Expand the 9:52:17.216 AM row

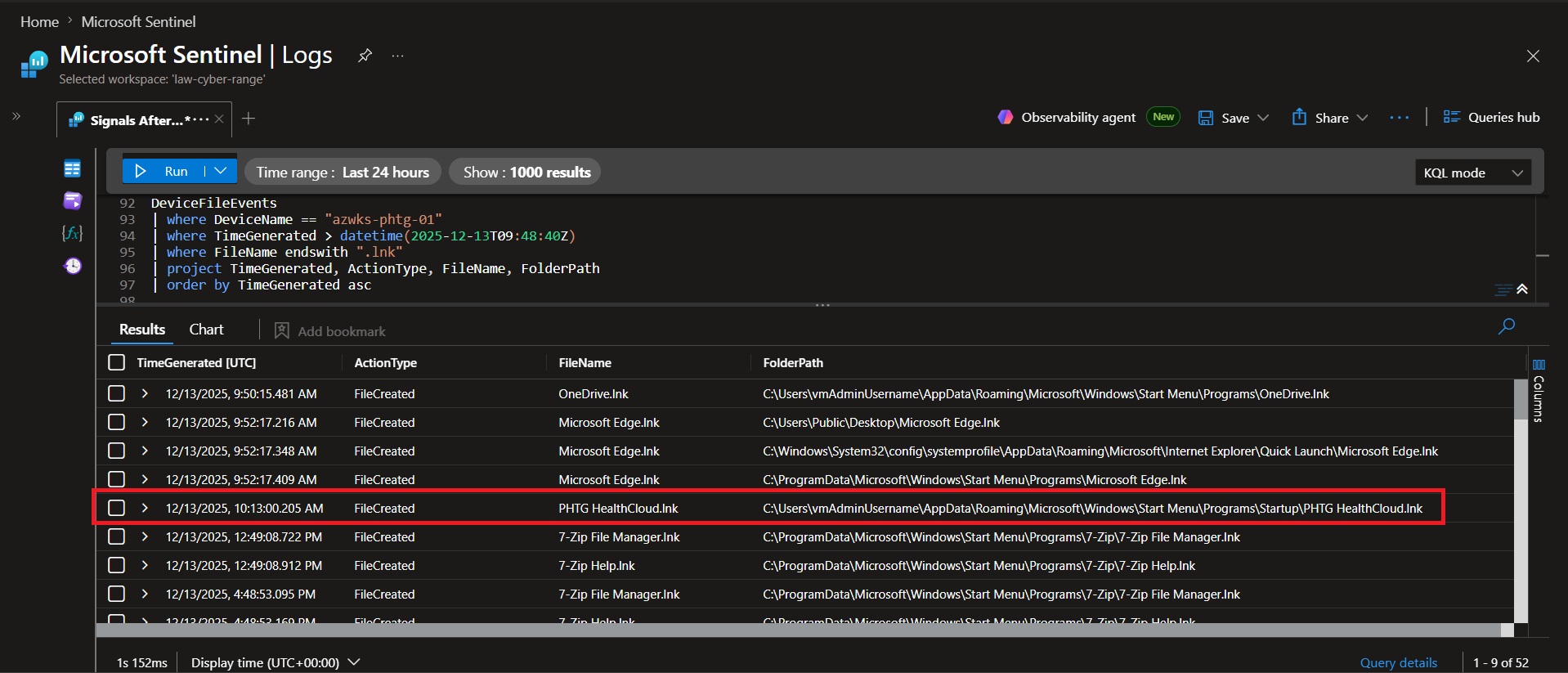(145, 422)
